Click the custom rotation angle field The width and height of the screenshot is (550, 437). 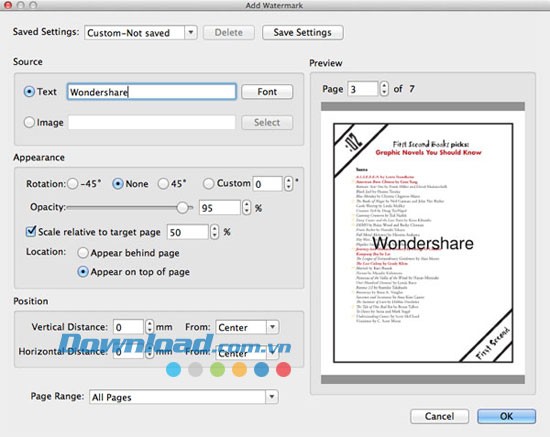point(268,184)
